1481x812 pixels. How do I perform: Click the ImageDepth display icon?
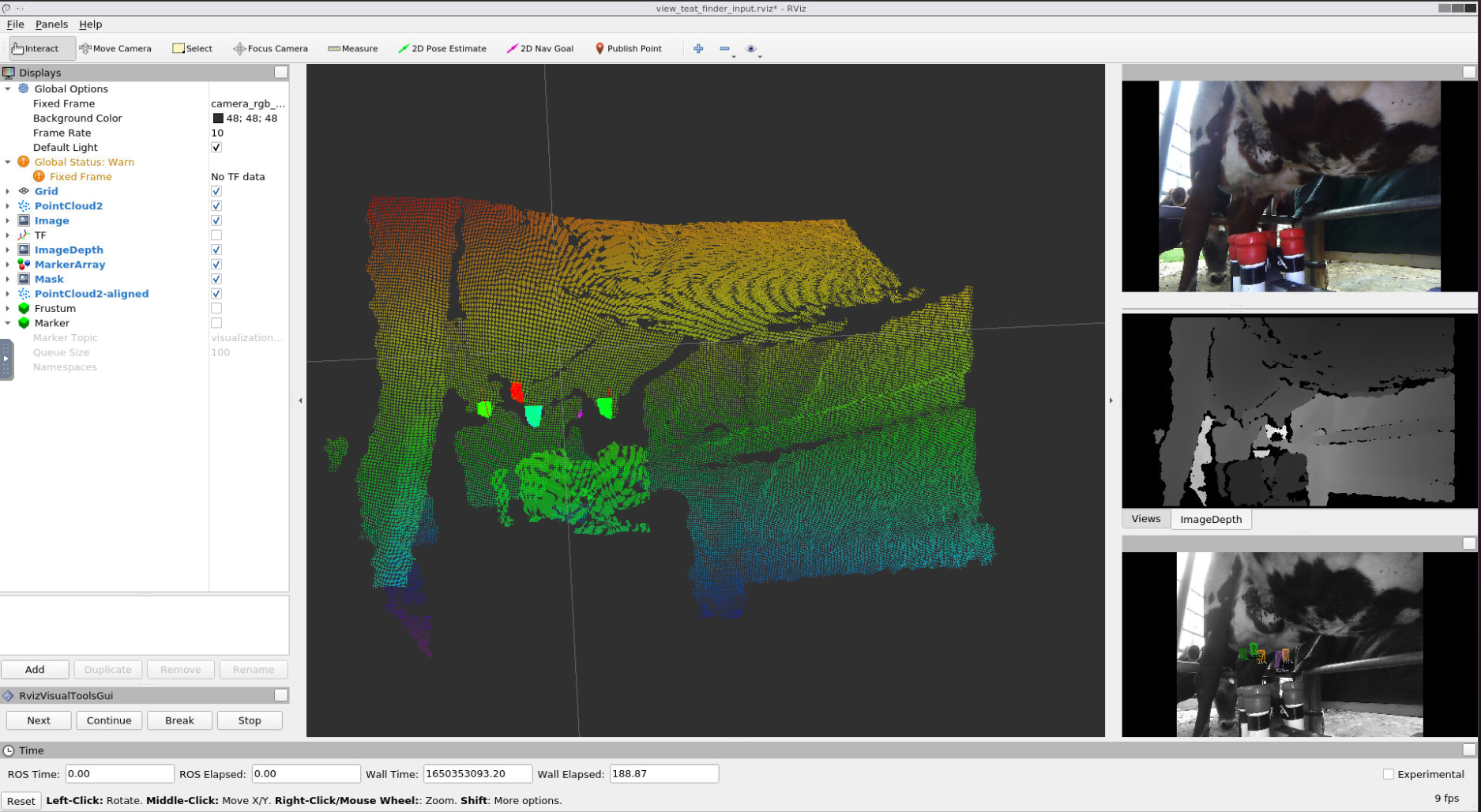click(x=24, y=250)
